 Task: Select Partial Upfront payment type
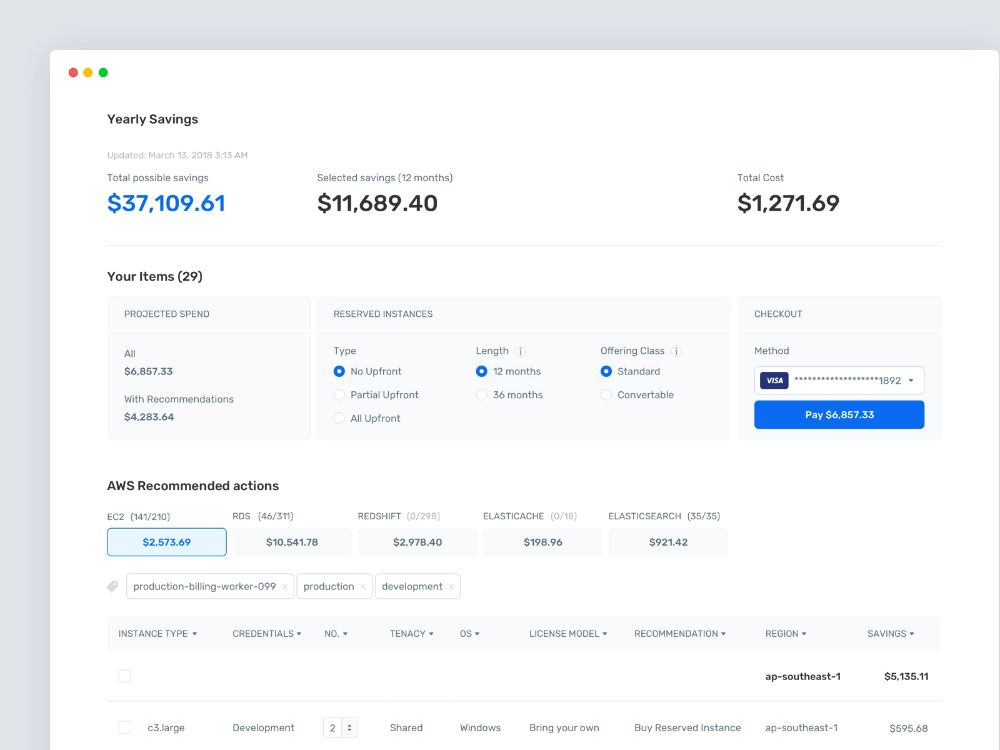tap(339, 395)
